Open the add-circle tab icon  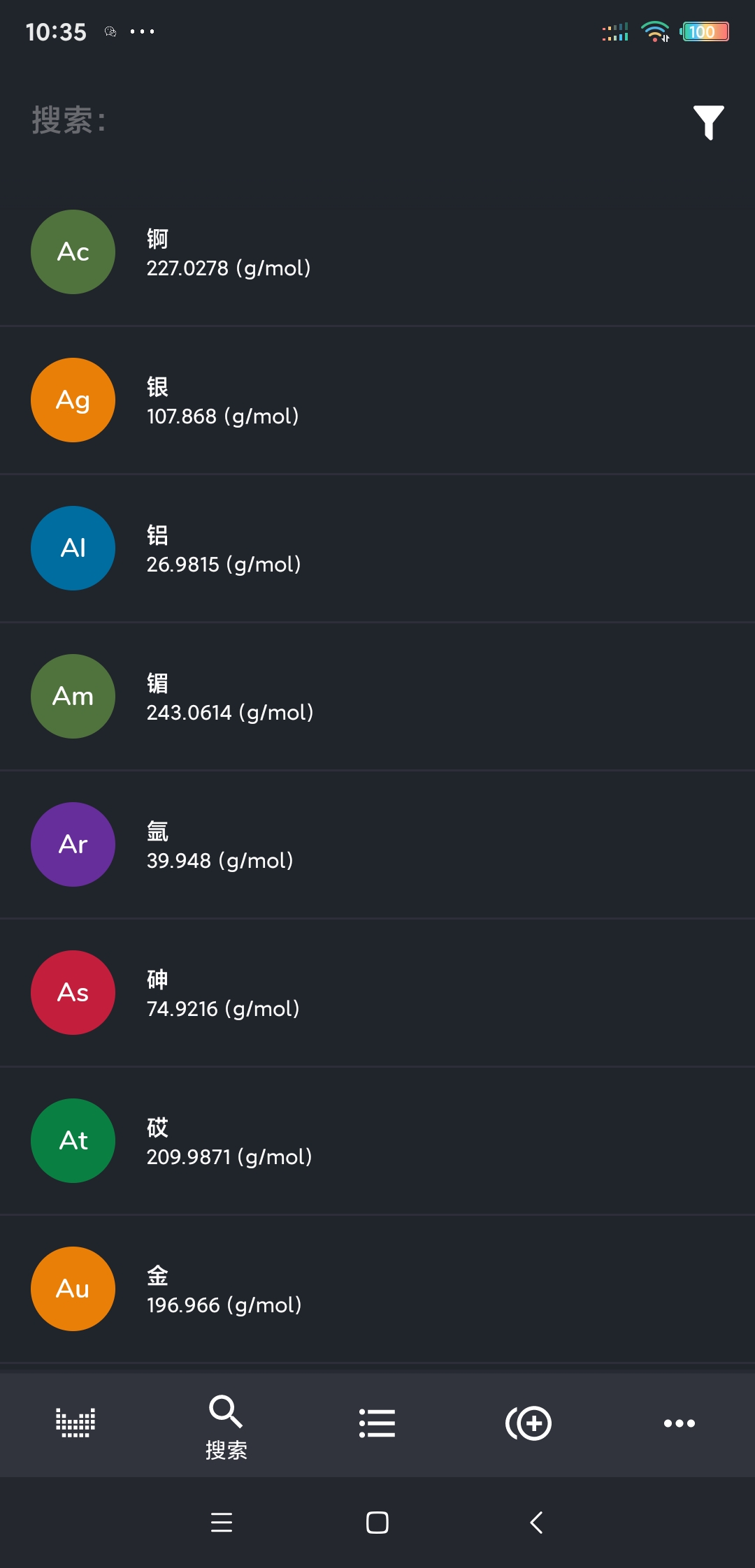[x=528, y=1423]
